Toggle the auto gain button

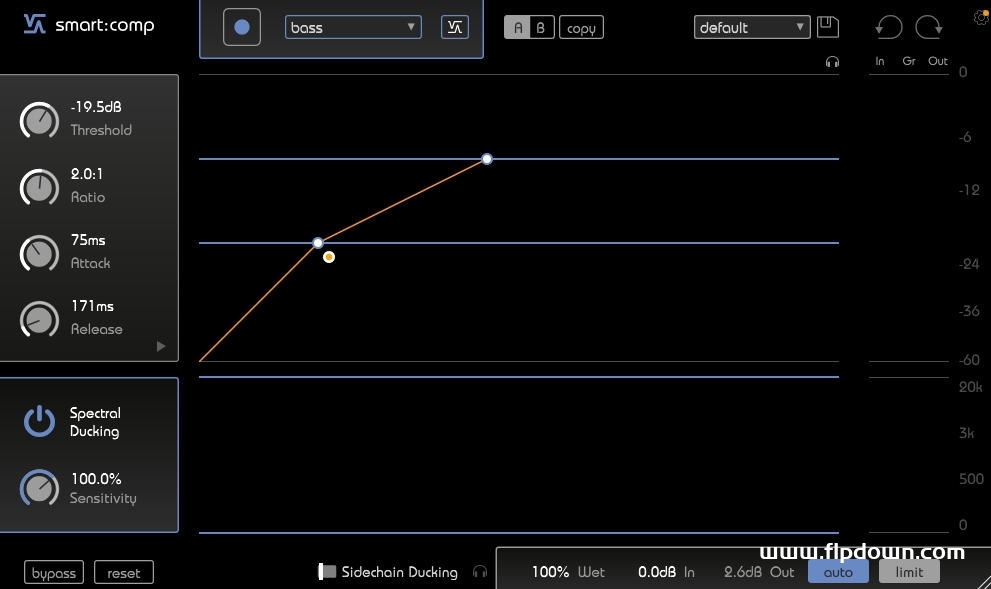[838, 572]
